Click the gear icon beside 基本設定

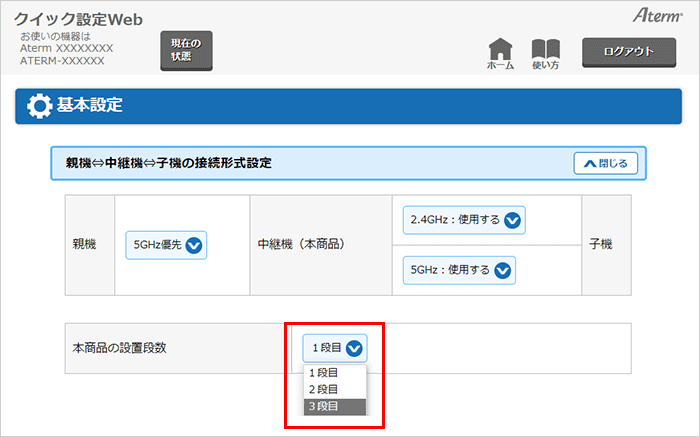pyautogui.click(x=39, y=106)
